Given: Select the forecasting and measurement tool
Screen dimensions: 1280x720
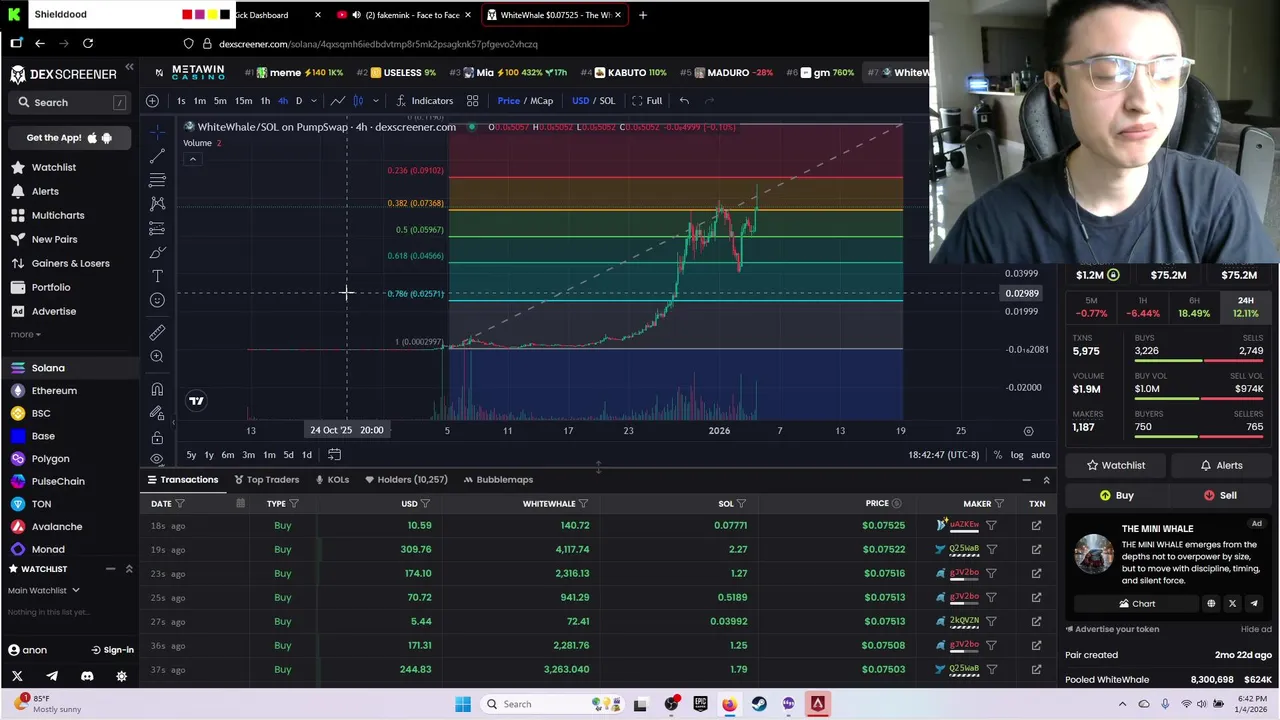Looking at the screenshot, I should (157, 228).
